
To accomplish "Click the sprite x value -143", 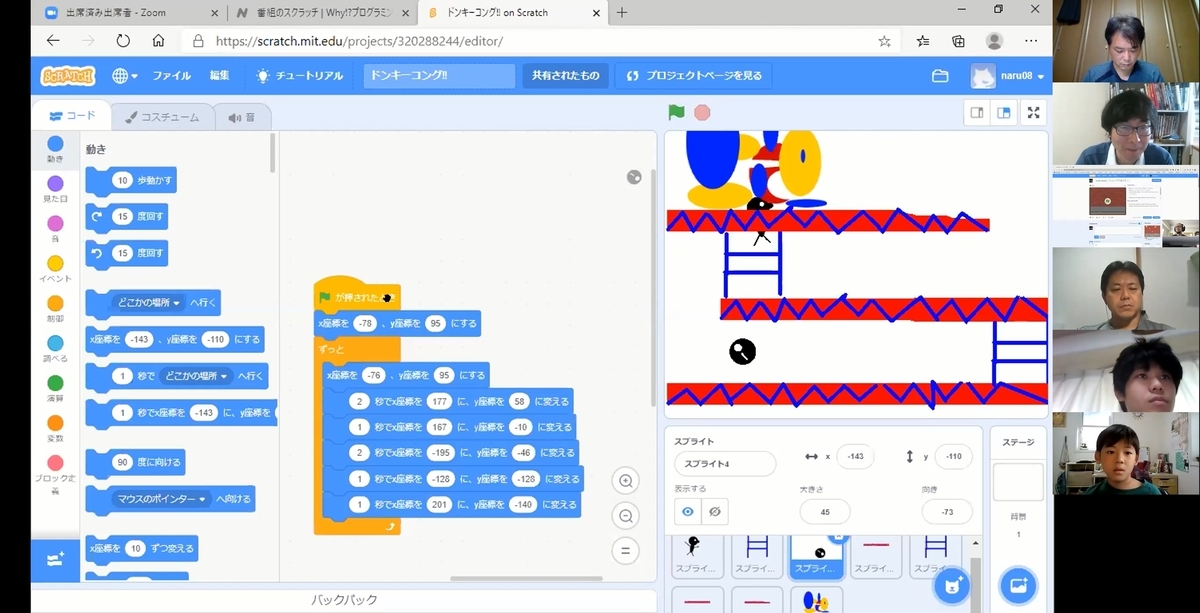I will click(855, 456).
